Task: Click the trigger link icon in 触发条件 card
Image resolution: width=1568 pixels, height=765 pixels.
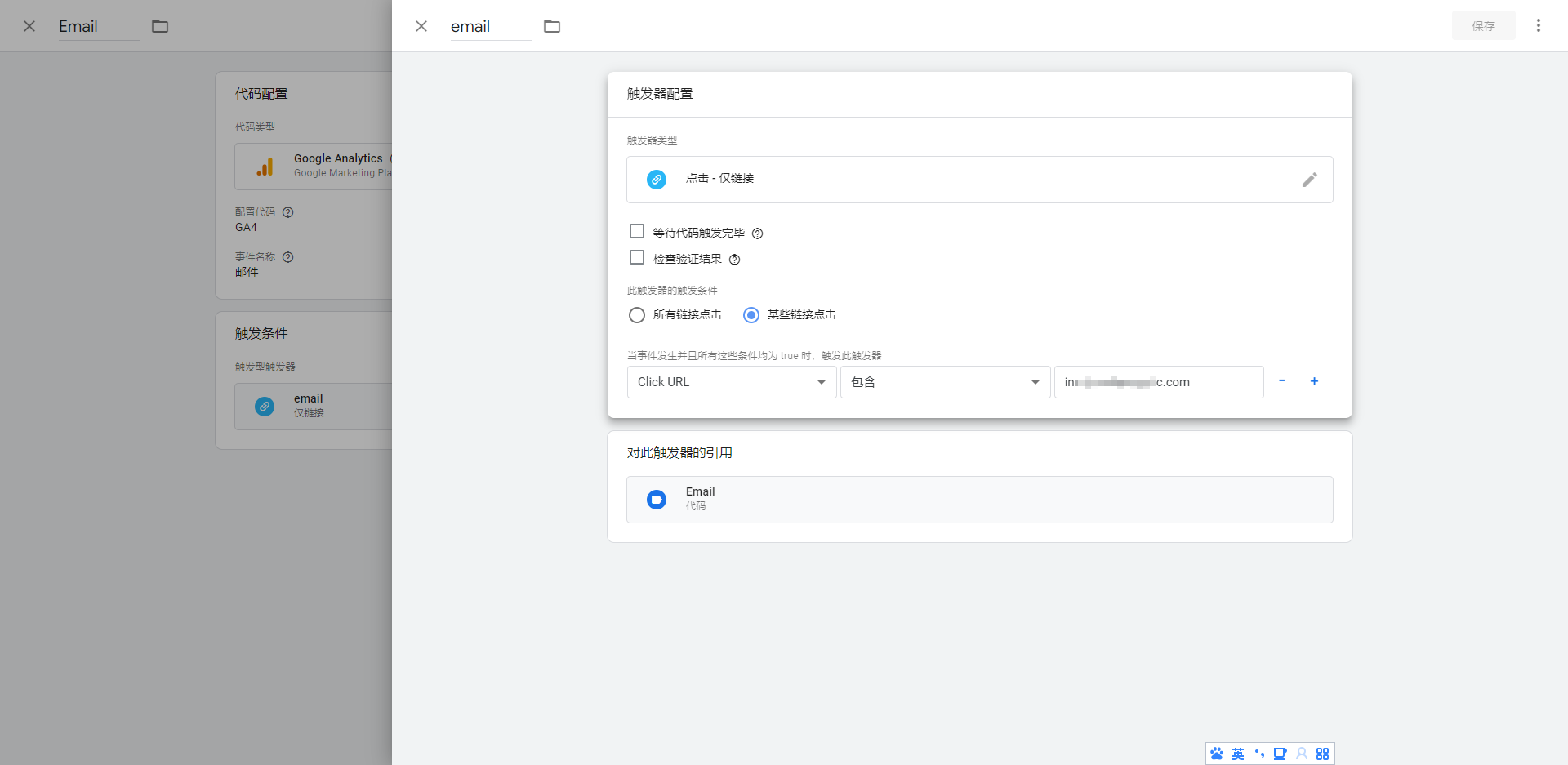Action: [265, 407]
